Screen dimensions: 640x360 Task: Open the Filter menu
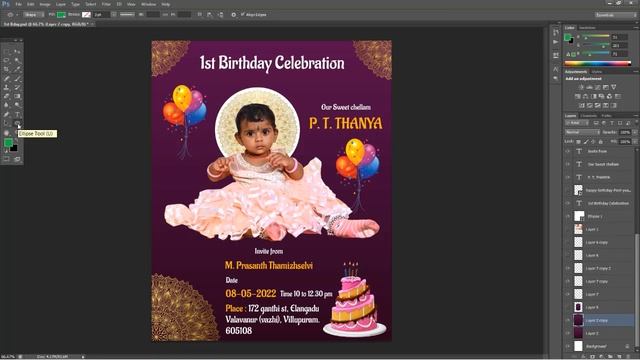pyautogui.click(x=106, y=4)
